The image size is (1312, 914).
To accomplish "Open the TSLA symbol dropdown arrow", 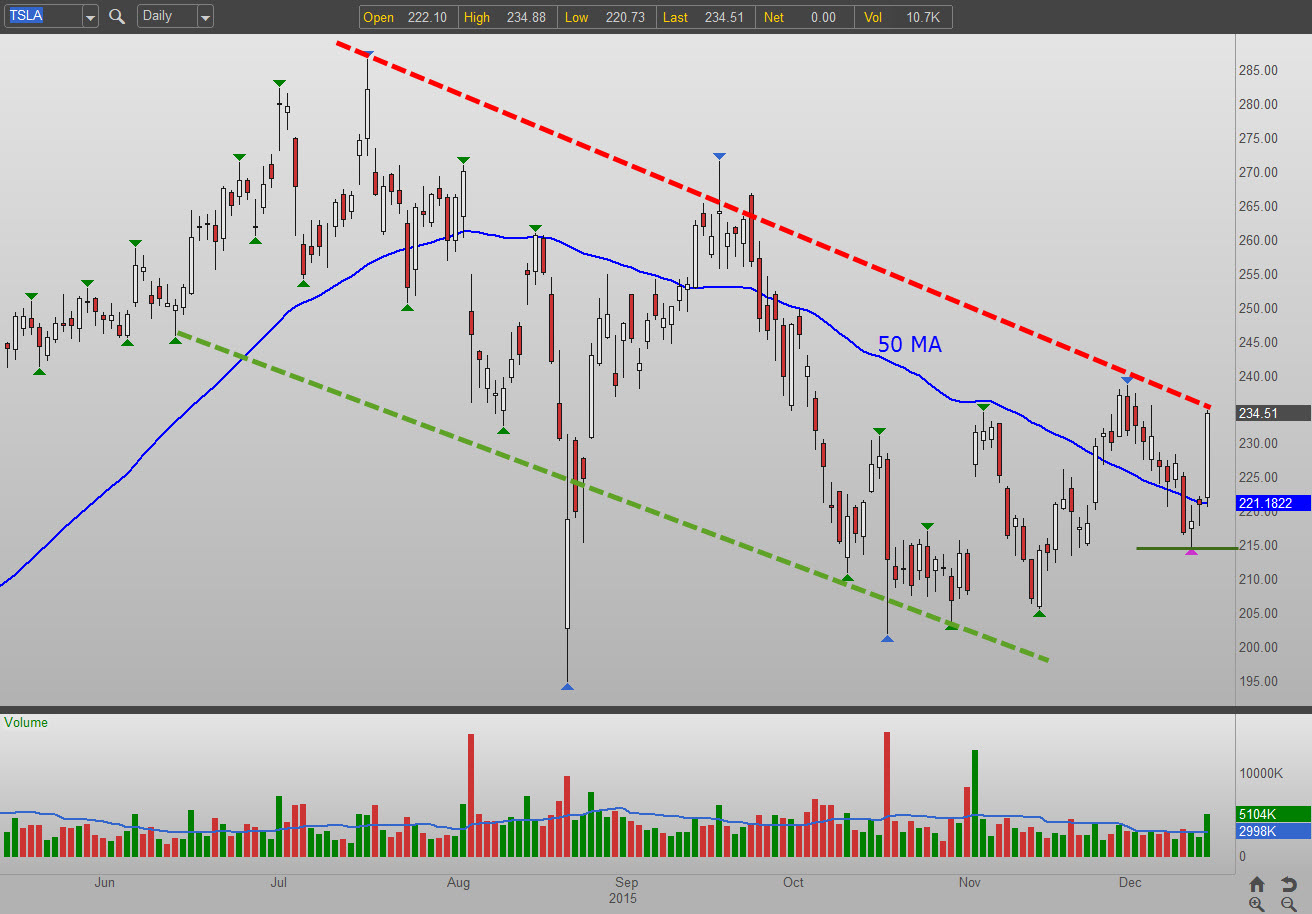I will click(x=89, y=17).
